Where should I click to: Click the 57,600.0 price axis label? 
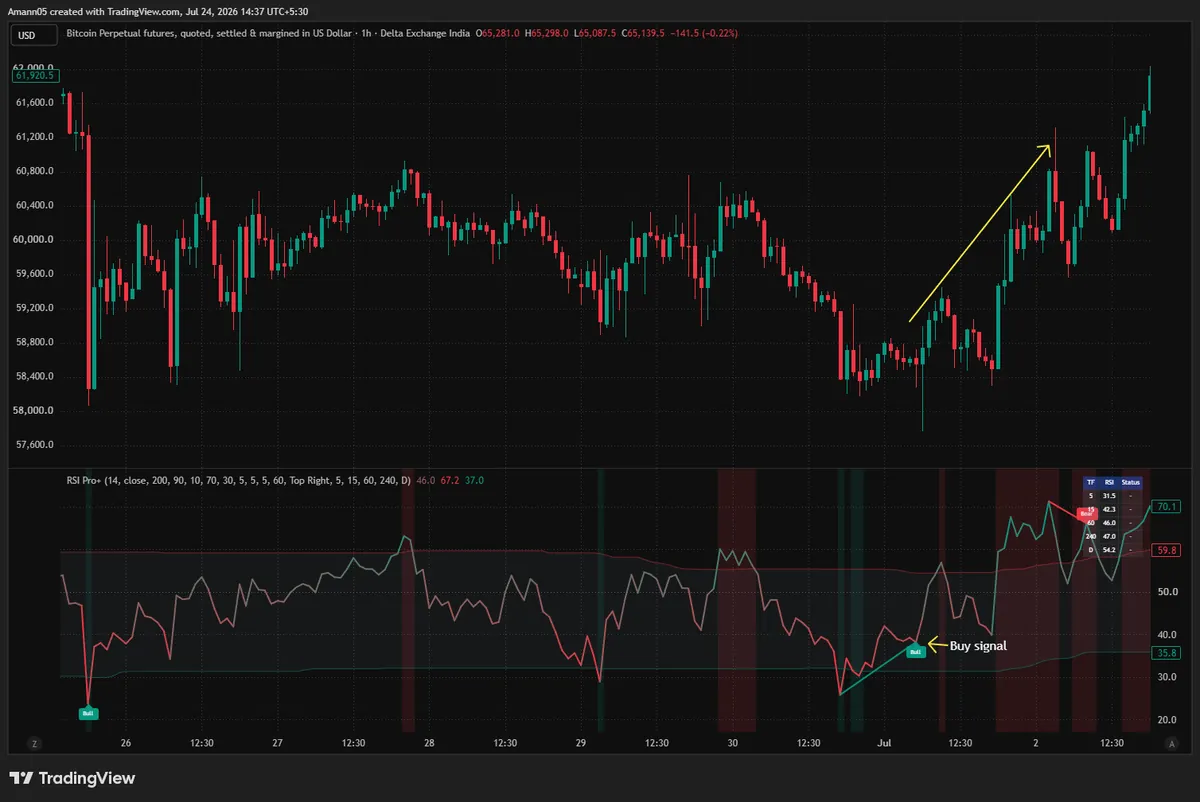pos(34,445)
